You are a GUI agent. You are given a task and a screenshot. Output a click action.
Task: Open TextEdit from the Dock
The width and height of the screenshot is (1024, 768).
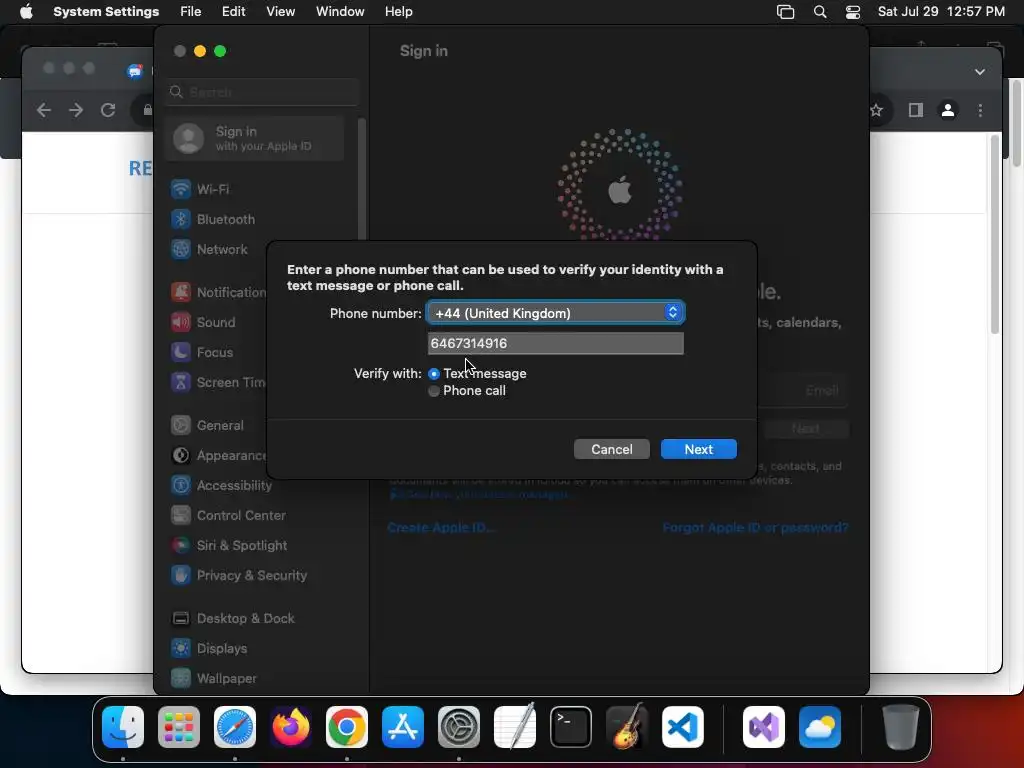515,727
